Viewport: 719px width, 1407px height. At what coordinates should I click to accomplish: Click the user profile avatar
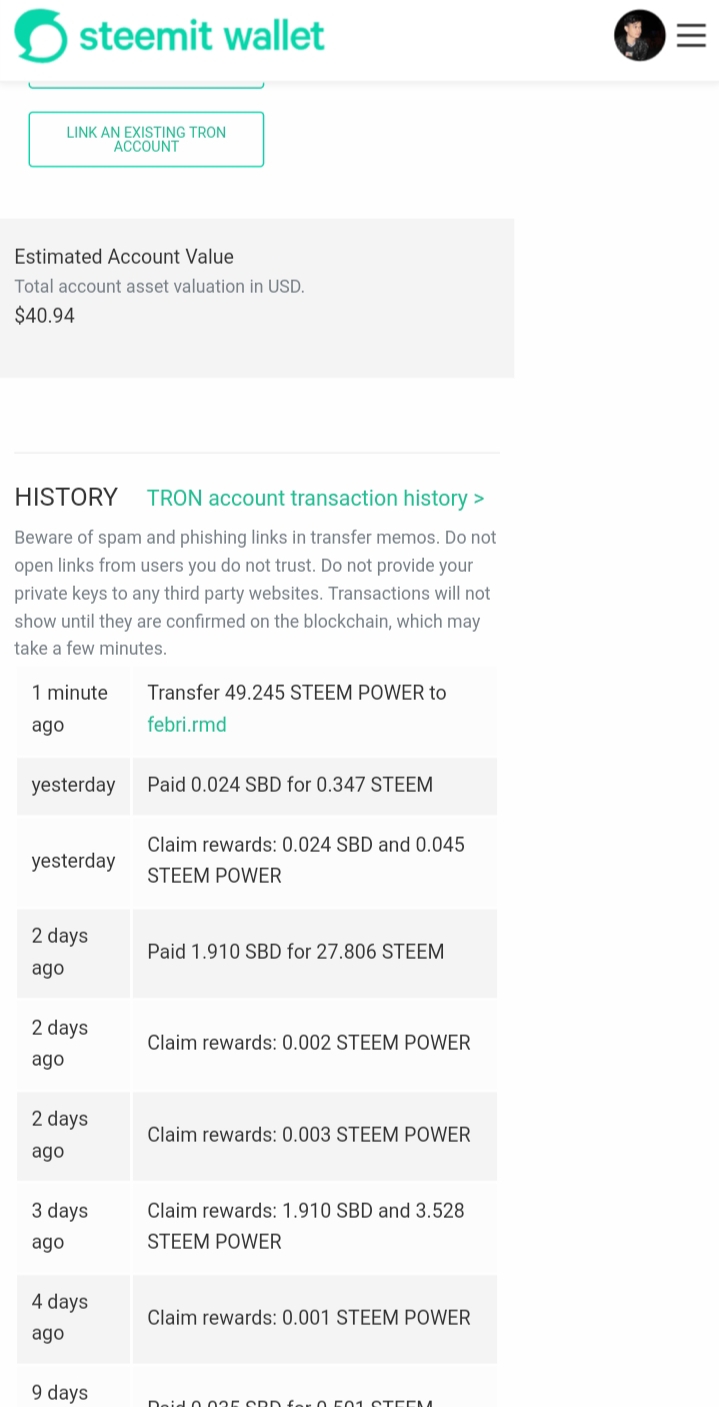(x=639, y=36)
